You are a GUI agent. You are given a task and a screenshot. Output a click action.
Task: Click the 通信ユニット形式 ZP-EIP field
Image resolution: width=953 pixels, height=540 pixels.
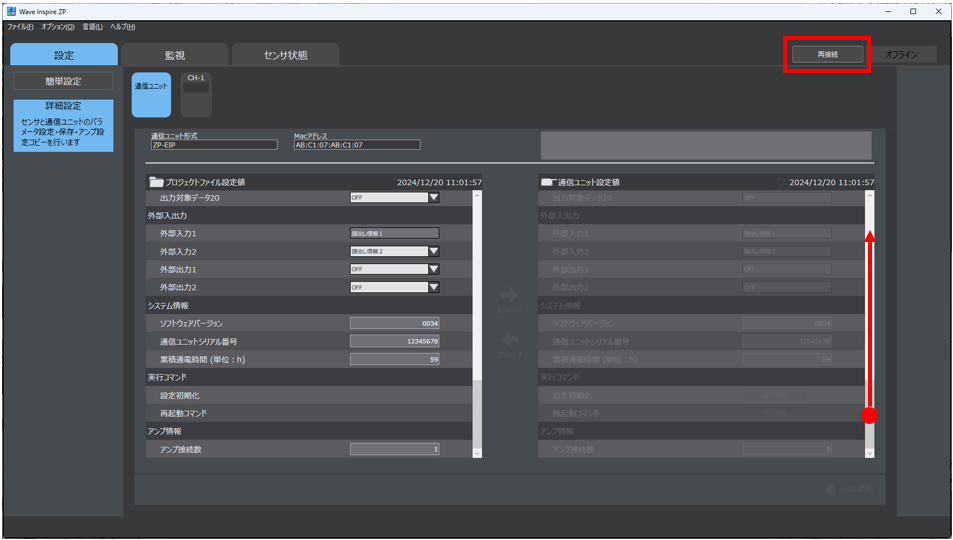[x=214, y=145]
